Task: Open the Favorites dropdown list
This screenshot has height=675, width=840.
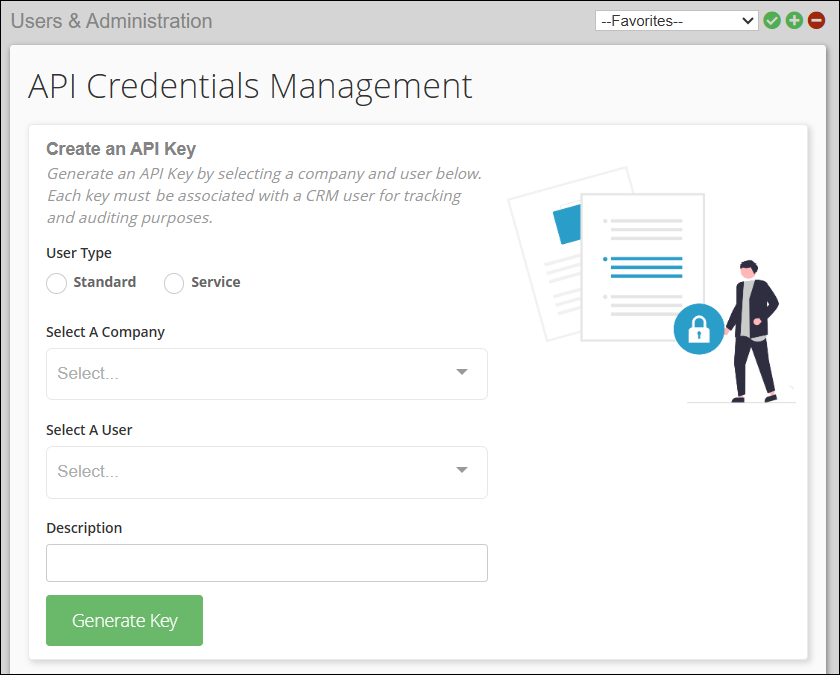Action: pyautogui.click(x=676, y=21)
